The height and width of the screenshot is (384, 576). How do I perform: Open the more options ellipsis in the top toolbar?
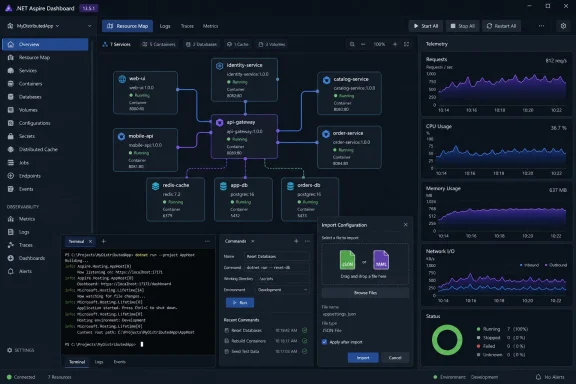tap(541, 26)
